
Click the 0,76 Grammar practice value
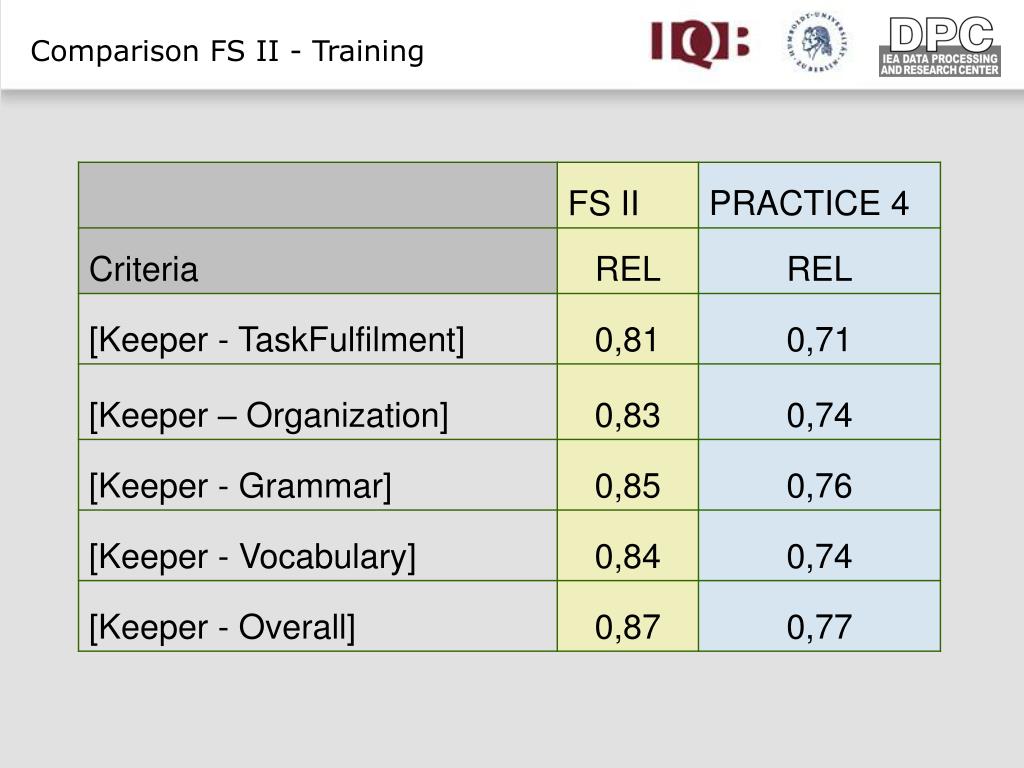point(819,475)
